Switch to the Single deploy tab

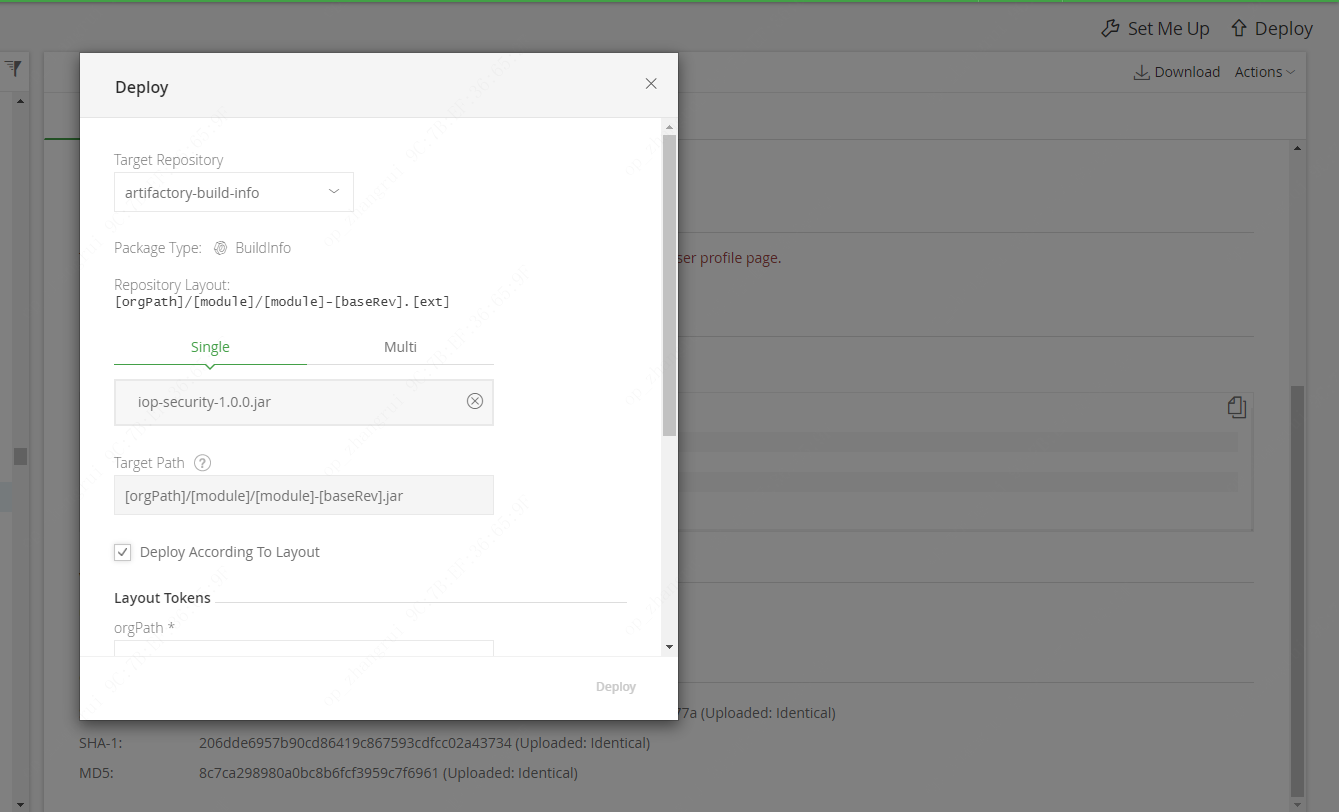tap(210, 347)
